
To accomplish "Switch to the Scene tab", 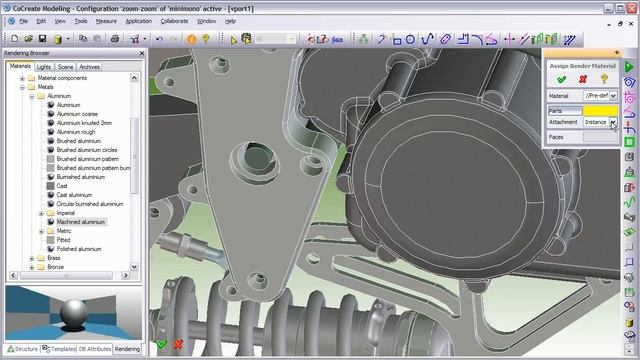I will [x=65, y=67].
